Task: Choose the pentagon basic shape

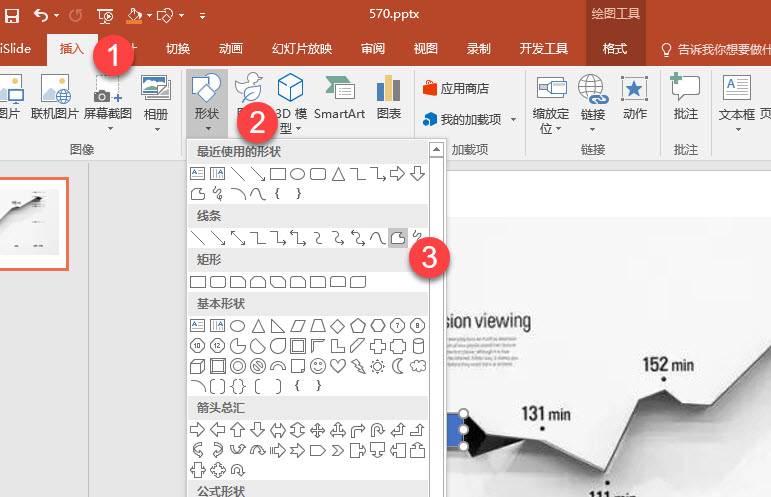Action: pyautogui.click(x=358, y=325)
